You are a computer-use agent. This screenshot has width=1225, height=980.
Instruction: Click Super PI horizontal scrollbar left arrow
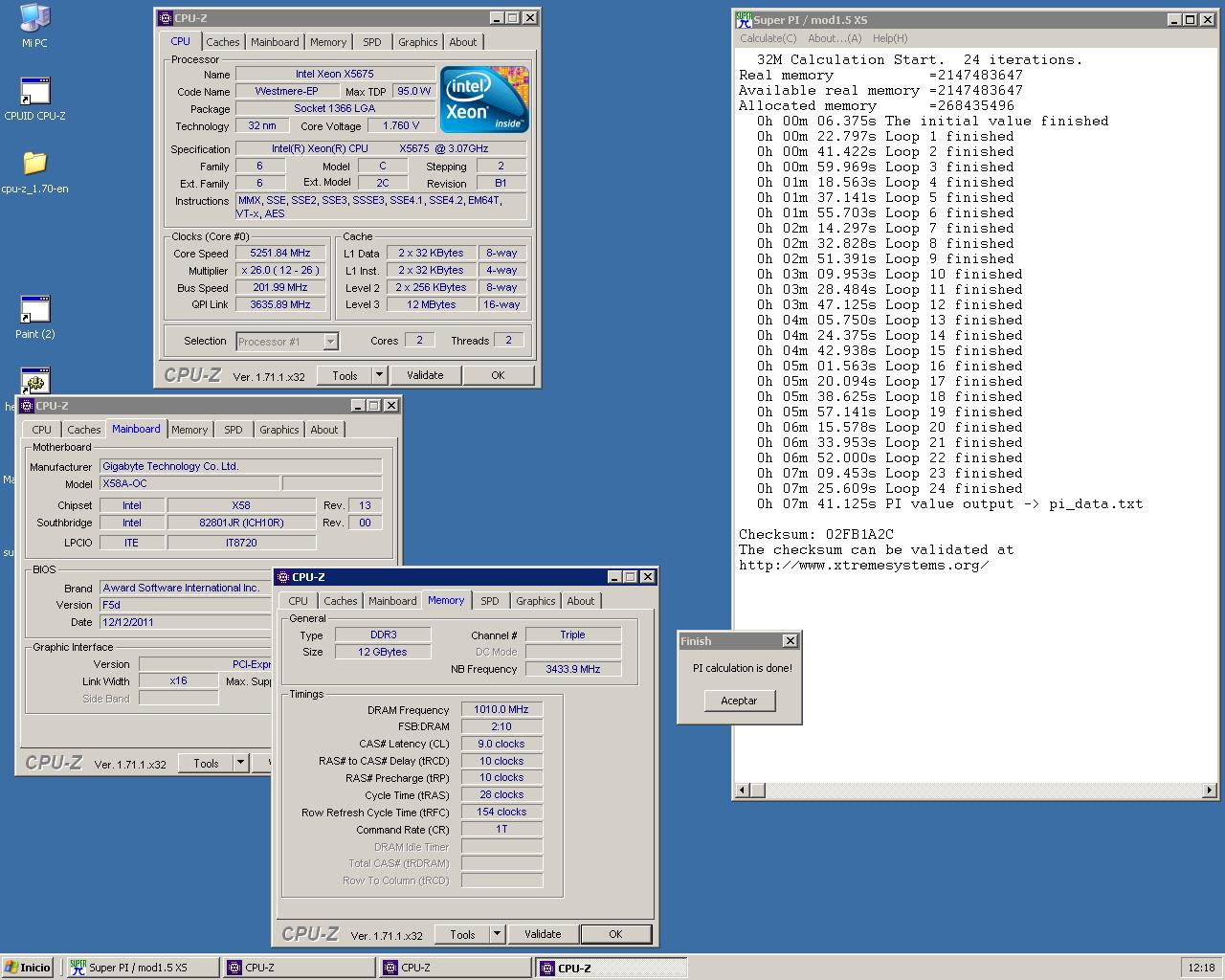tap(743, 791)
